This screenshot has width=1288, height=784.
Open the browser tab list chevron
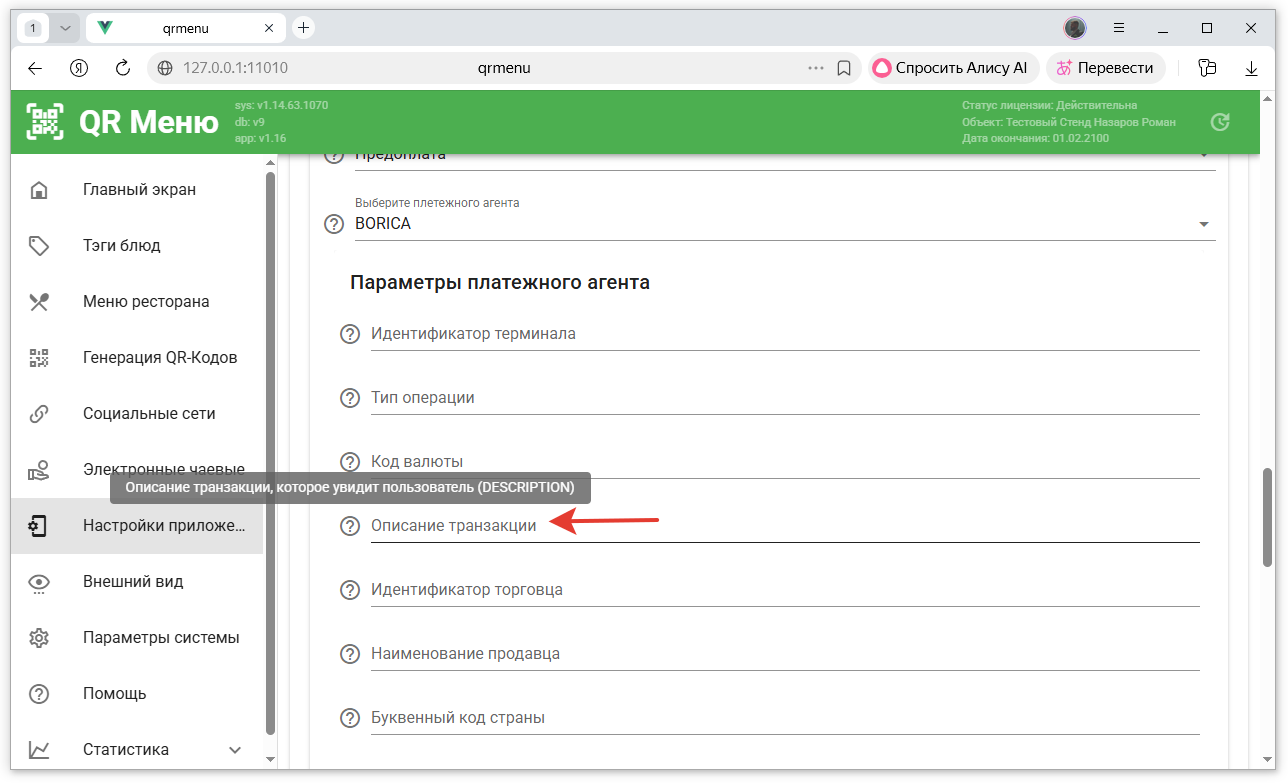66,28
